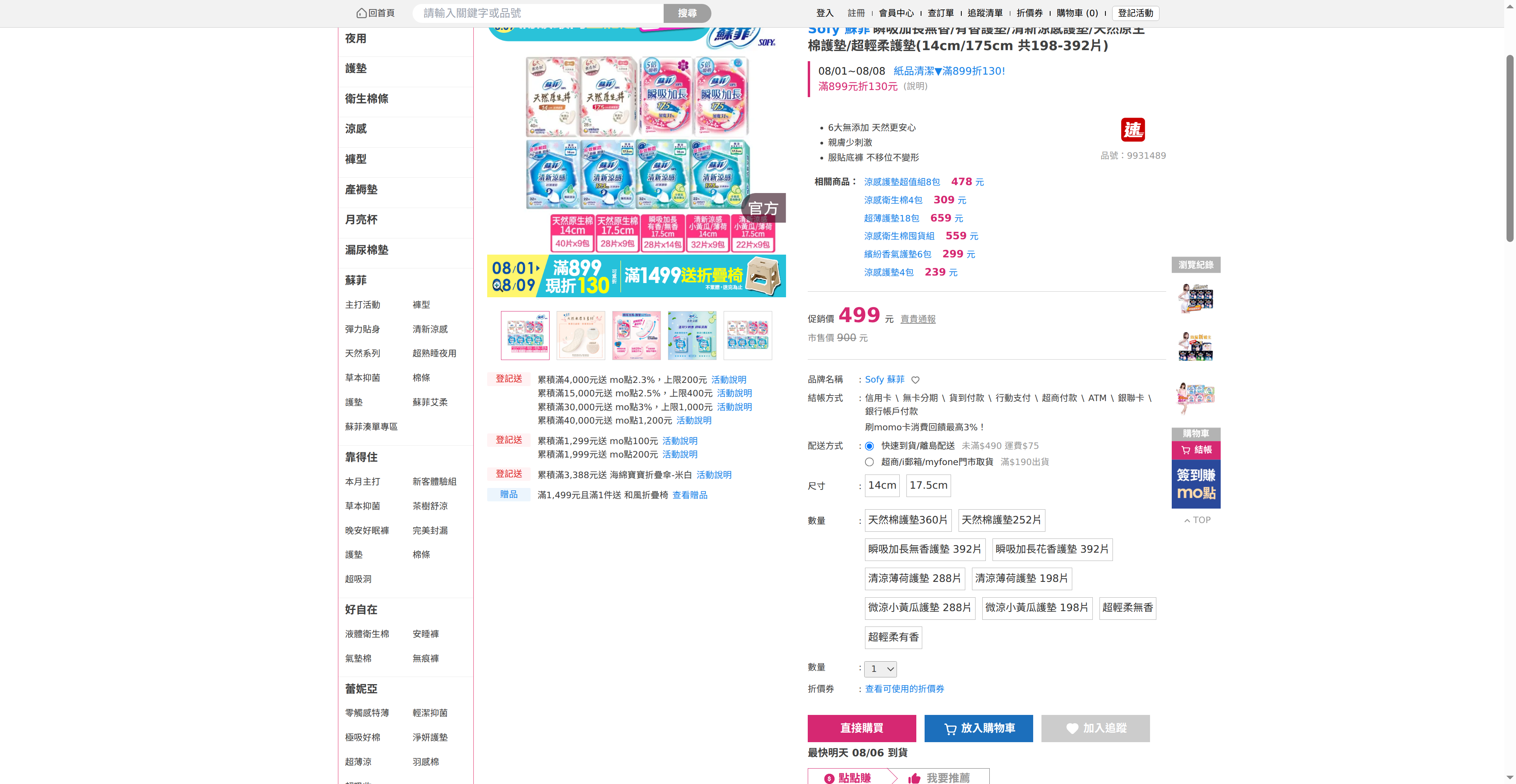
Task: Click the 結帳 checkout button
Action: 1196,450
